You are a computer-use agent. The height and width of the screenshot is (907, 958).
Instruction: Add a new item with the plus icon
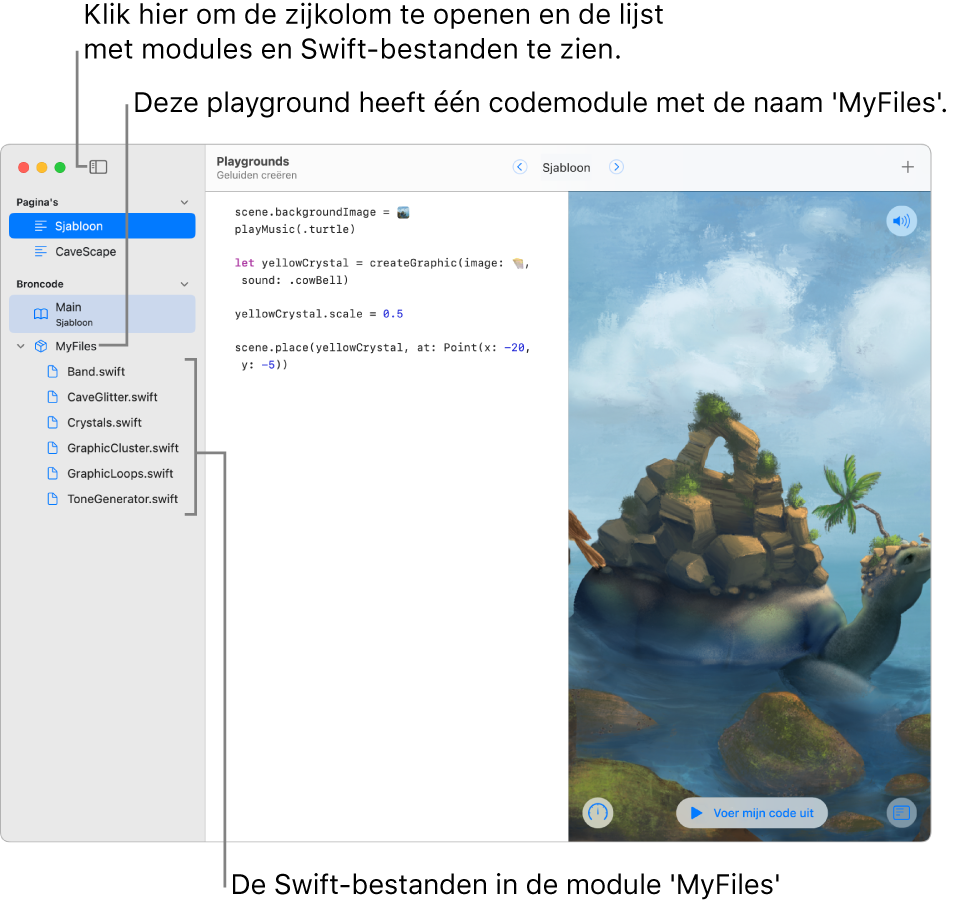tap(908, 167)
